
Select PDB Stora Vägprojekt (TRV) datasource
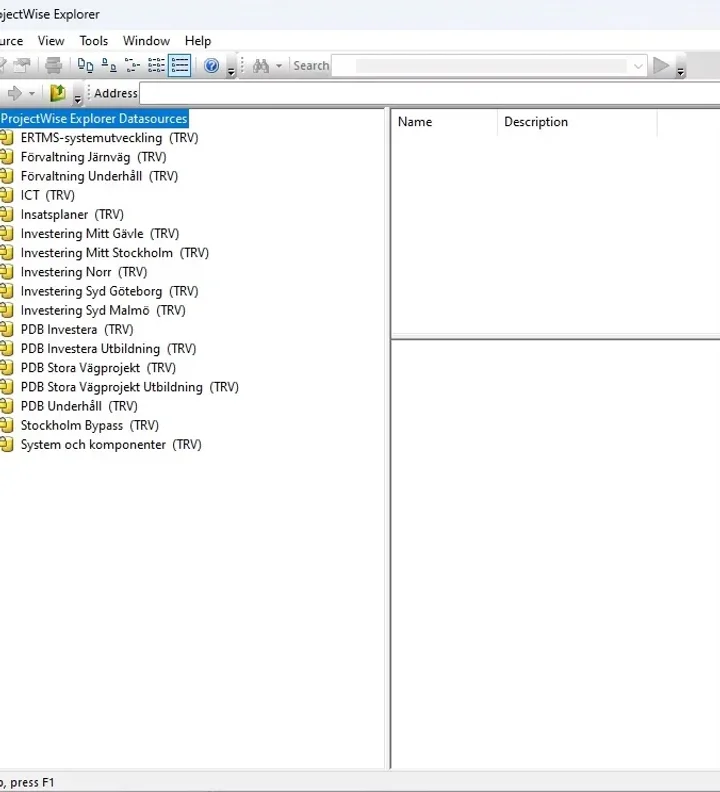[98, 368]
